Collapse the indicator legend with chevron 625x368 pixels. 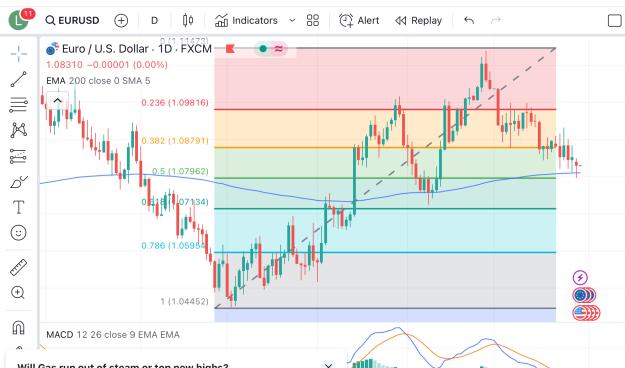[x=57, y=100]
